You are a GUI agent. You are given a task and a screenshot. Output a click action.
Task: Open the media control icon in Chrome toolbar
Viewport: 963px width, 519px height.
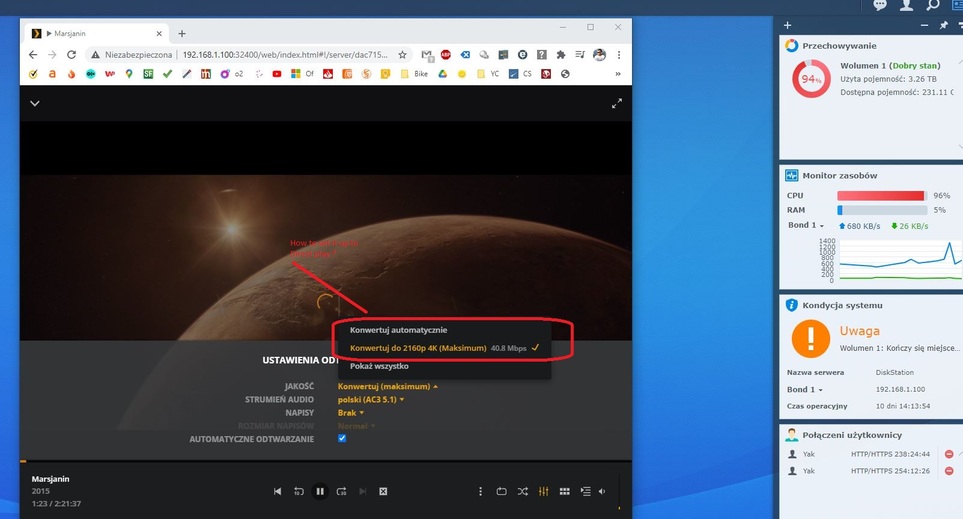[x=580, y=55]
